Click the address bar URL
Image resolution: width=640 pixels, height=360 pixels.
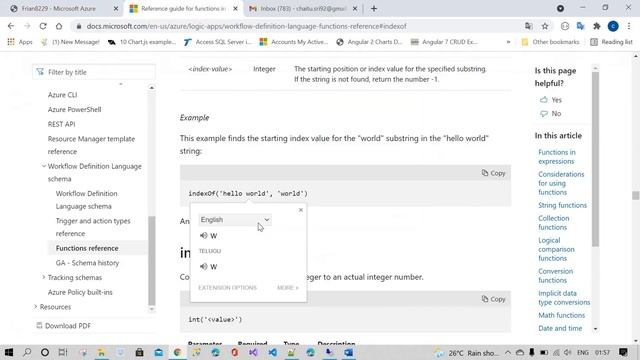[247, 26]
